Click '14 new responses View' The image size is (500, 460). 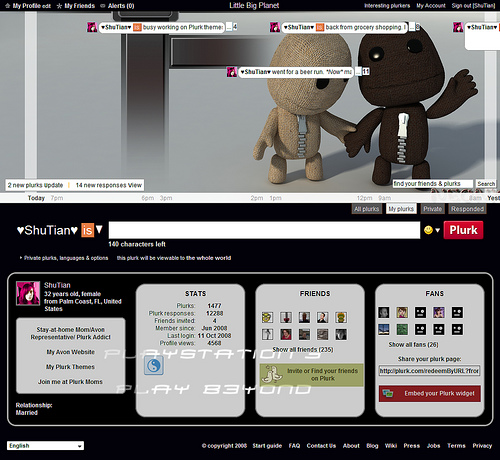109,185
